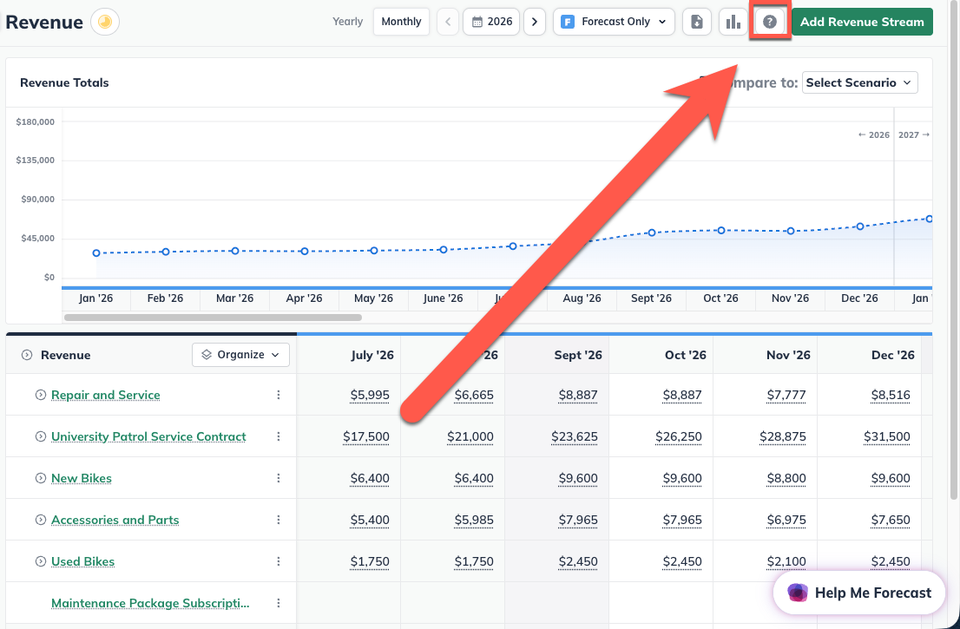This screenshot has height=629, width=960.
Task: Switch to the Monthly view
Action: (x=401, y=22)
